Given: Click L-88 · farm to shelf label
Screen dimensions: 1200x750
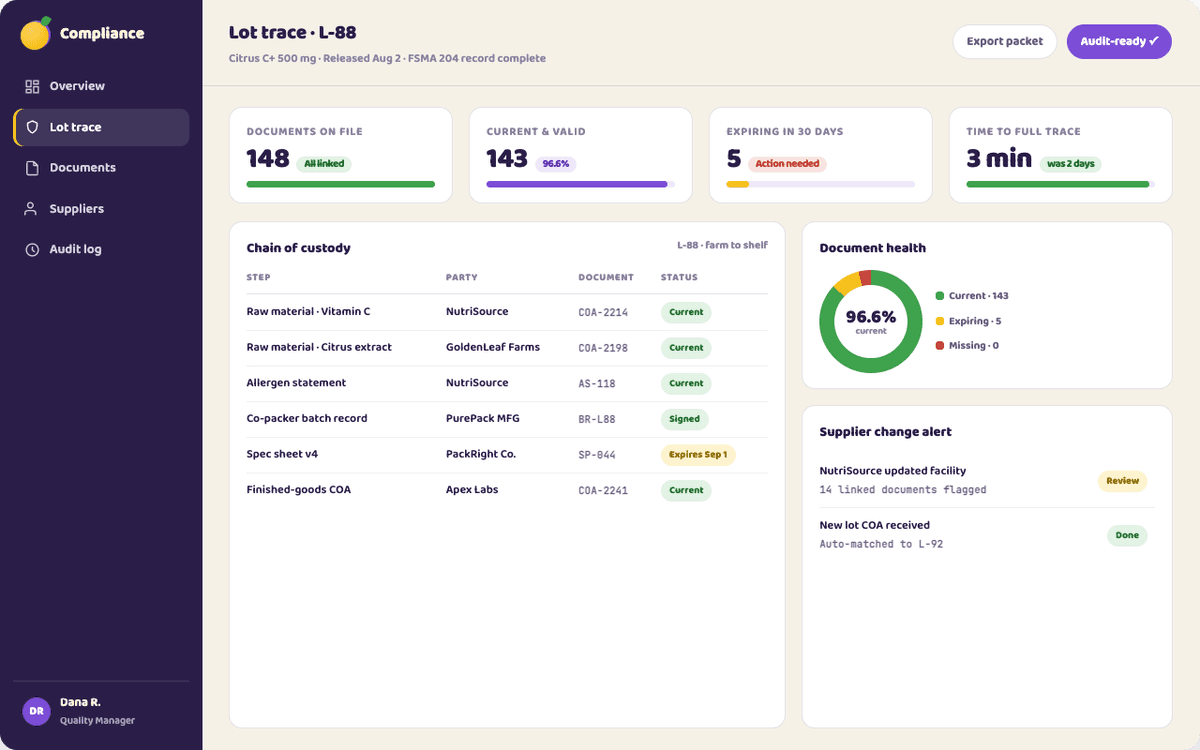Looking at the screenshot, I should point(722,246).
